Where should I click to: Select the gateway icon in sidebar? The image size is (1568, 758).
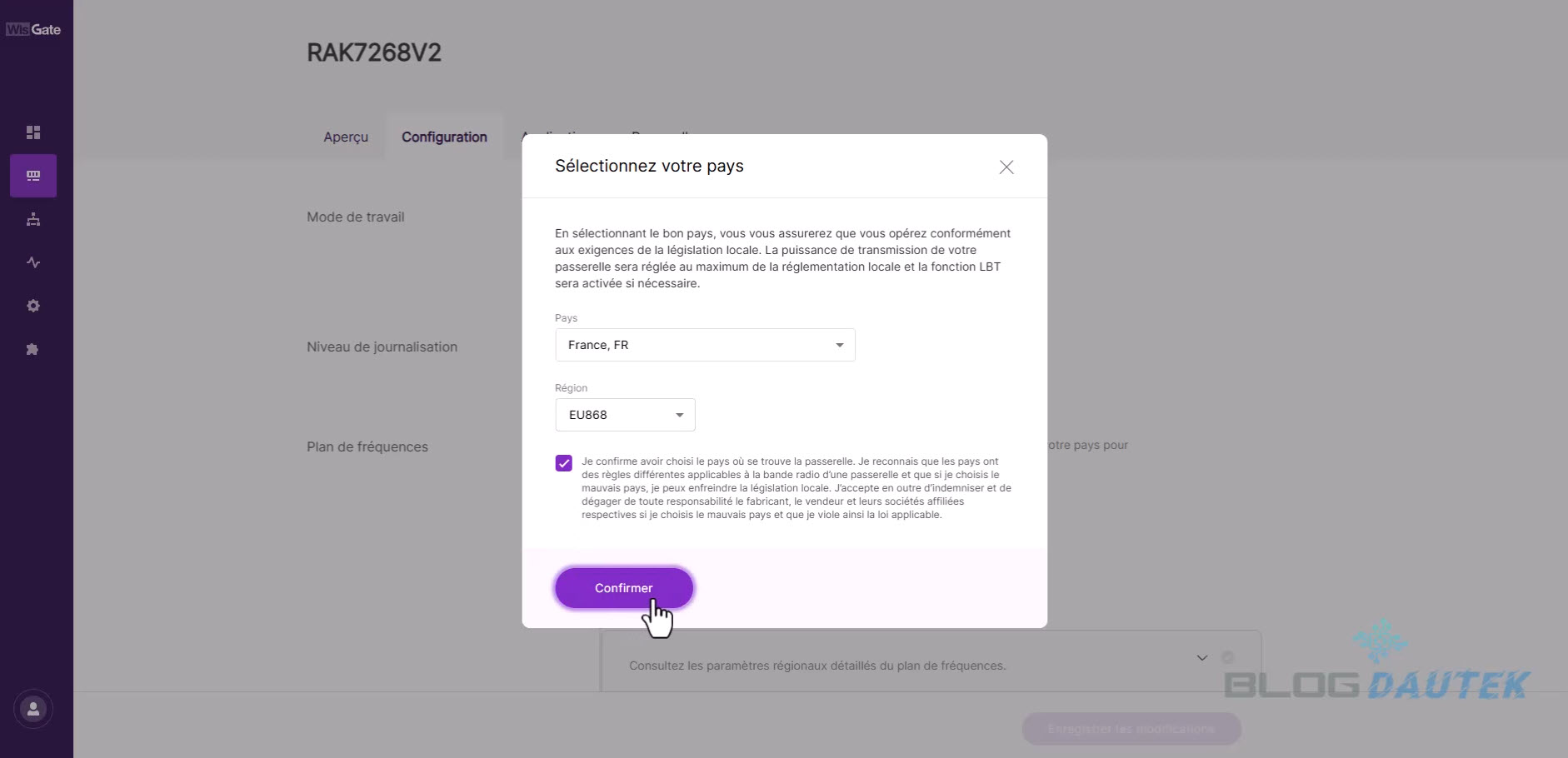point(33,176)
